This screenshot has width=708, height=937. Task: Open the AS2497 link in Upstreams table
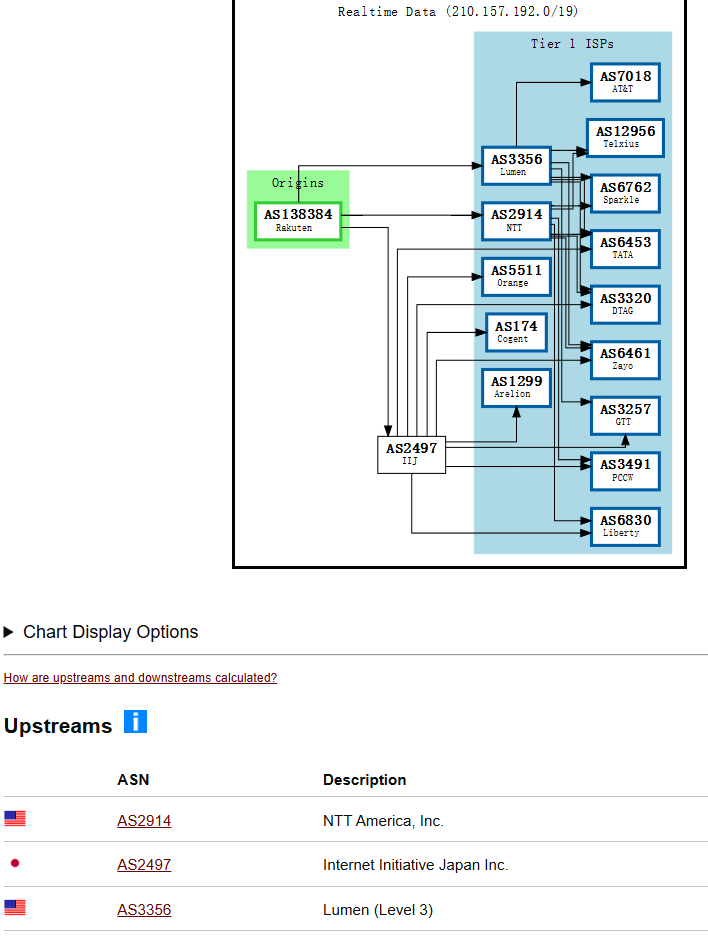[144, 865]
